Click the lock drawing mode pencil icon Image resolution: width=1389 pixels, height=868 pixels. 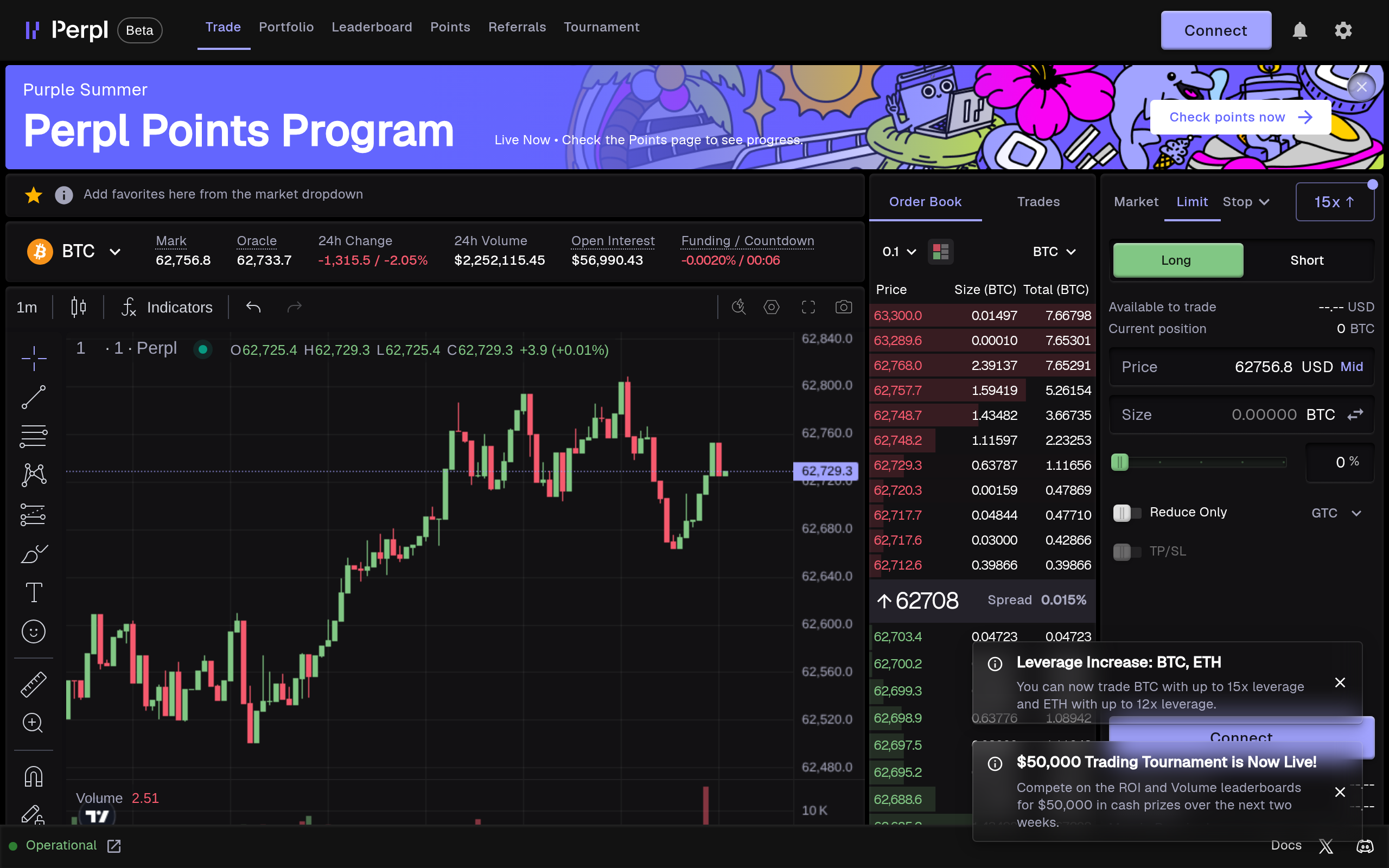coord(33,814)
